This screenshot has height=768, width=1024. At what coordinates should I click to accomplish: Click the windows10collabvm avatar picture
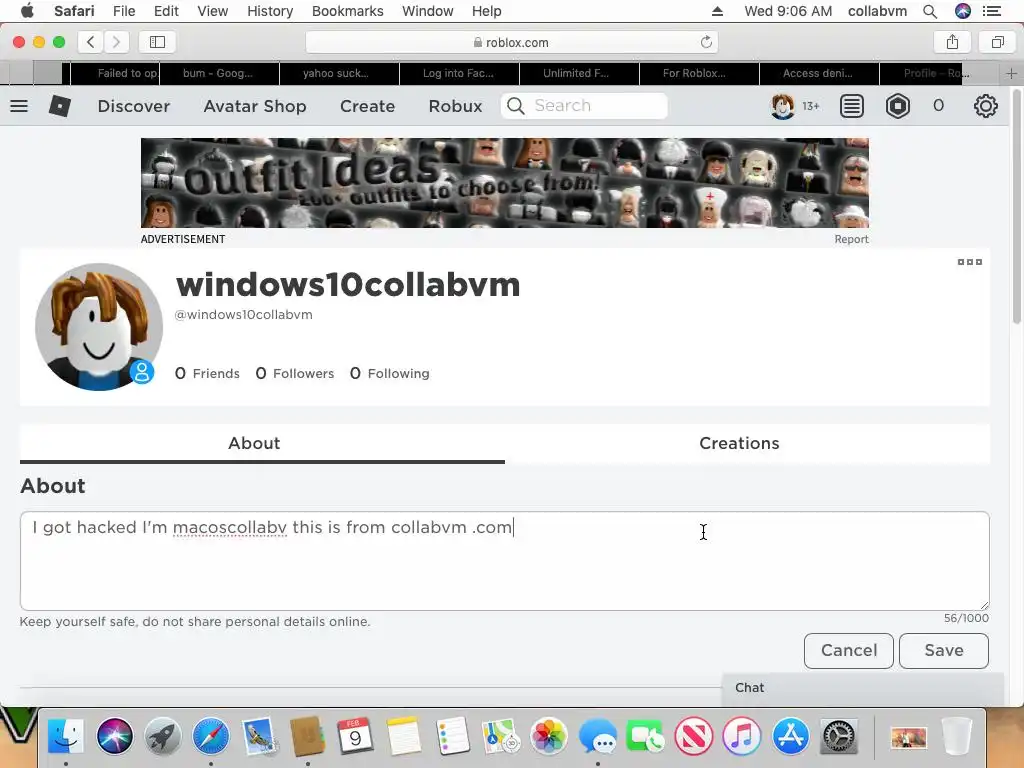tap(99, 327)
